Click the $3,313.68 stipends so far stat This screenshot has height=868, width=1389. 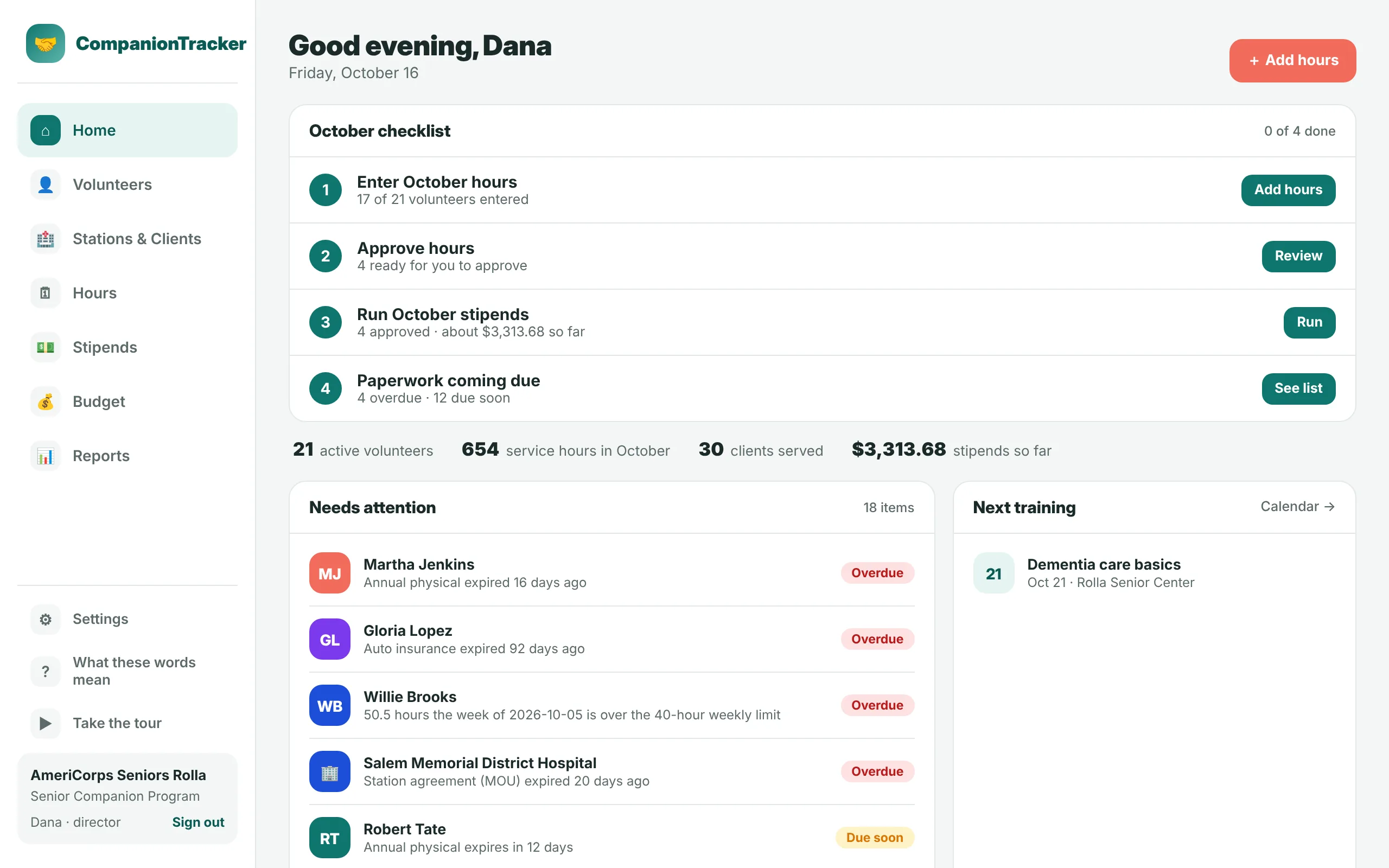pos(951,450)
